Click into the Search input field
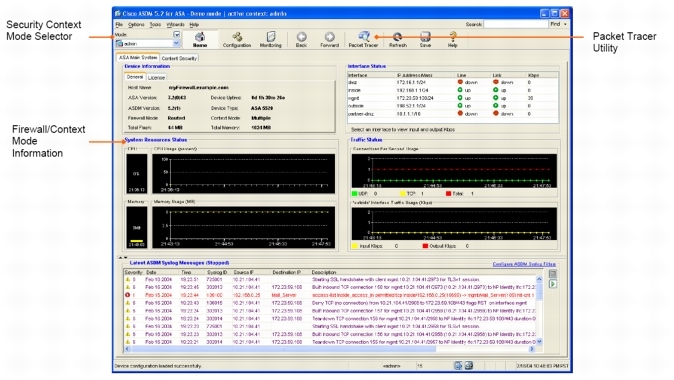This screenshot has width=674, height=380. click(x=516, y=25)
